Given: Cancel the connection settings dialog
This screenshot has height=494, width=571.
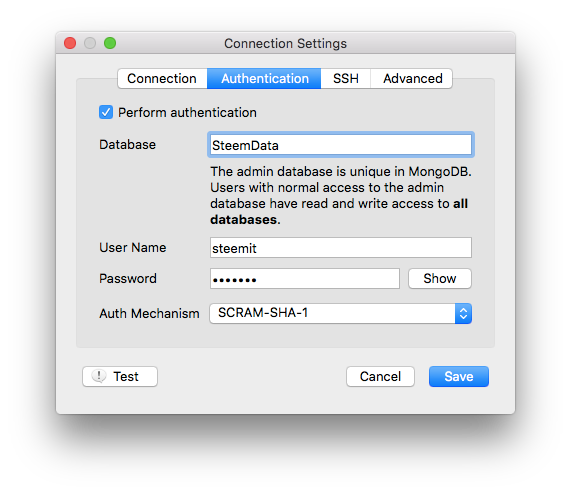Looking at the screenshot, I should point(380,376).
